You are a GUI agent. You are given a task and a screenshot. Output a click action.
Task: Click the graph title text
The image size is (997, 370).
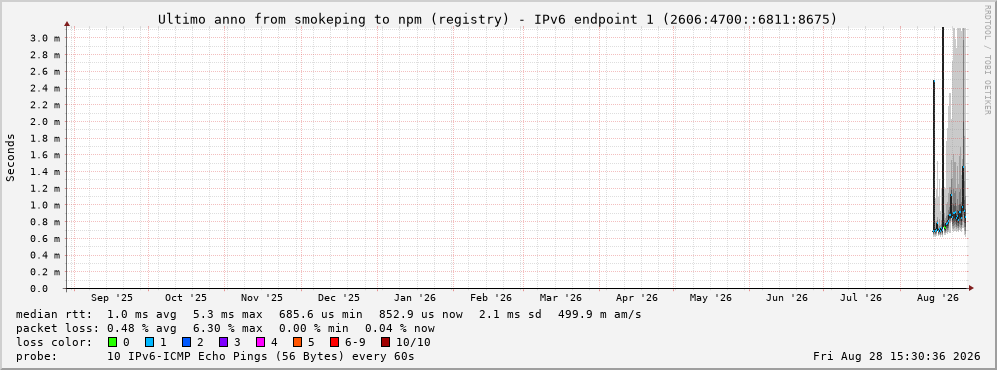pos(498,20)
